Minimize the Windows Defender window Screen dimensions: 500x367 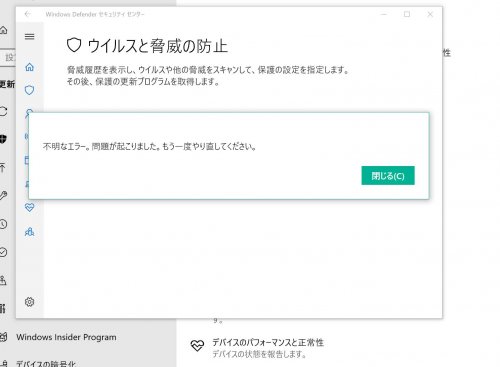tap(384, 14)
